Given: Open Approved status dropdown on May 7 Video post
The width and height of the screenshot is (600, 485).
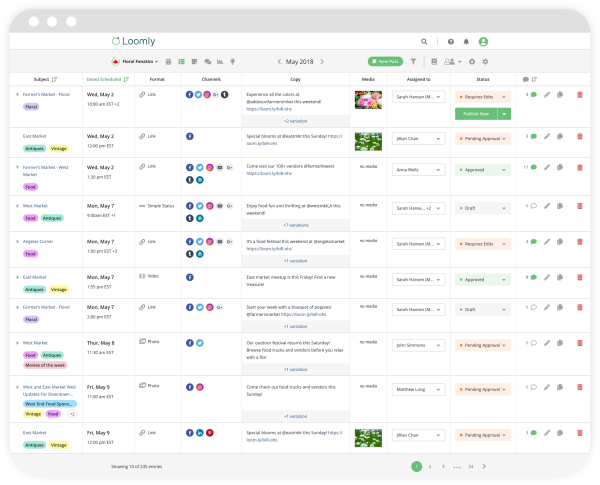Looking at the screenshot, I should click(x=483, y=280).
